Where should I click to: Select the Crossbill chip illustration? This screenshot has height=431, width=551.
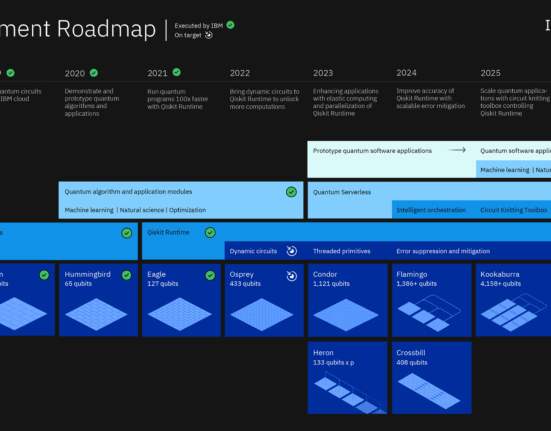pos(429,391)
